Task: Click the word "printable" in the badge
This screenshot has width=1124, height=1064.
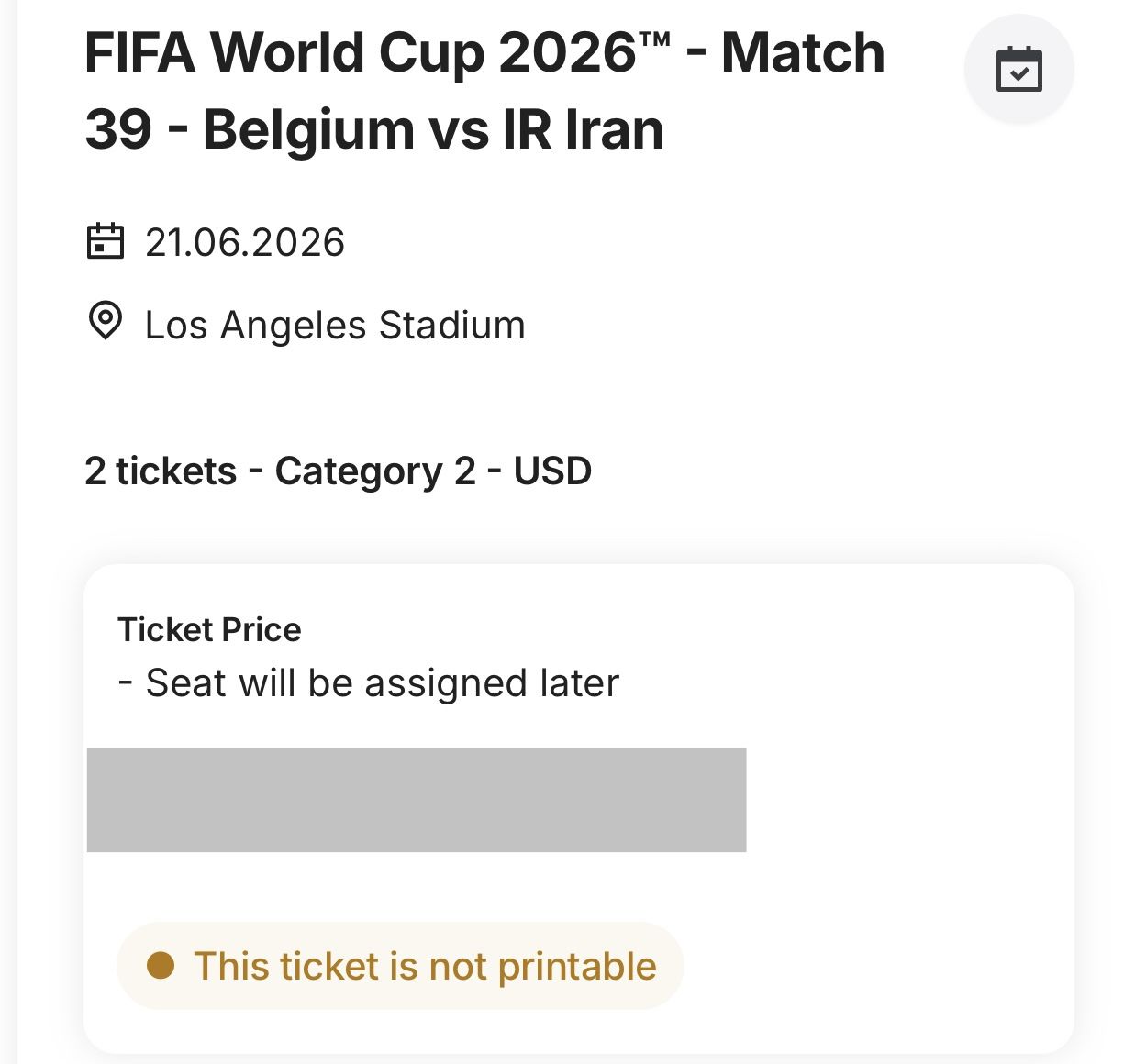Action: tap(577, 967)
